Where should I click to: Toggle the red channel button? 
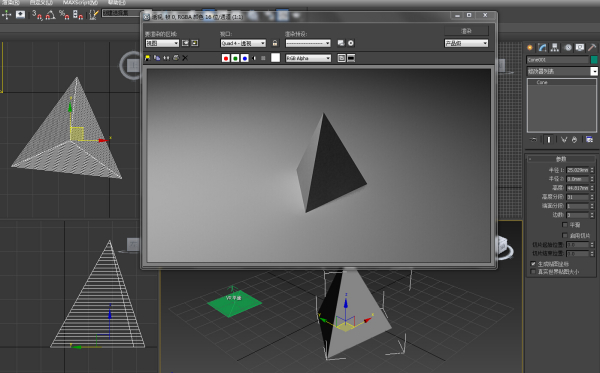(226, 58)
